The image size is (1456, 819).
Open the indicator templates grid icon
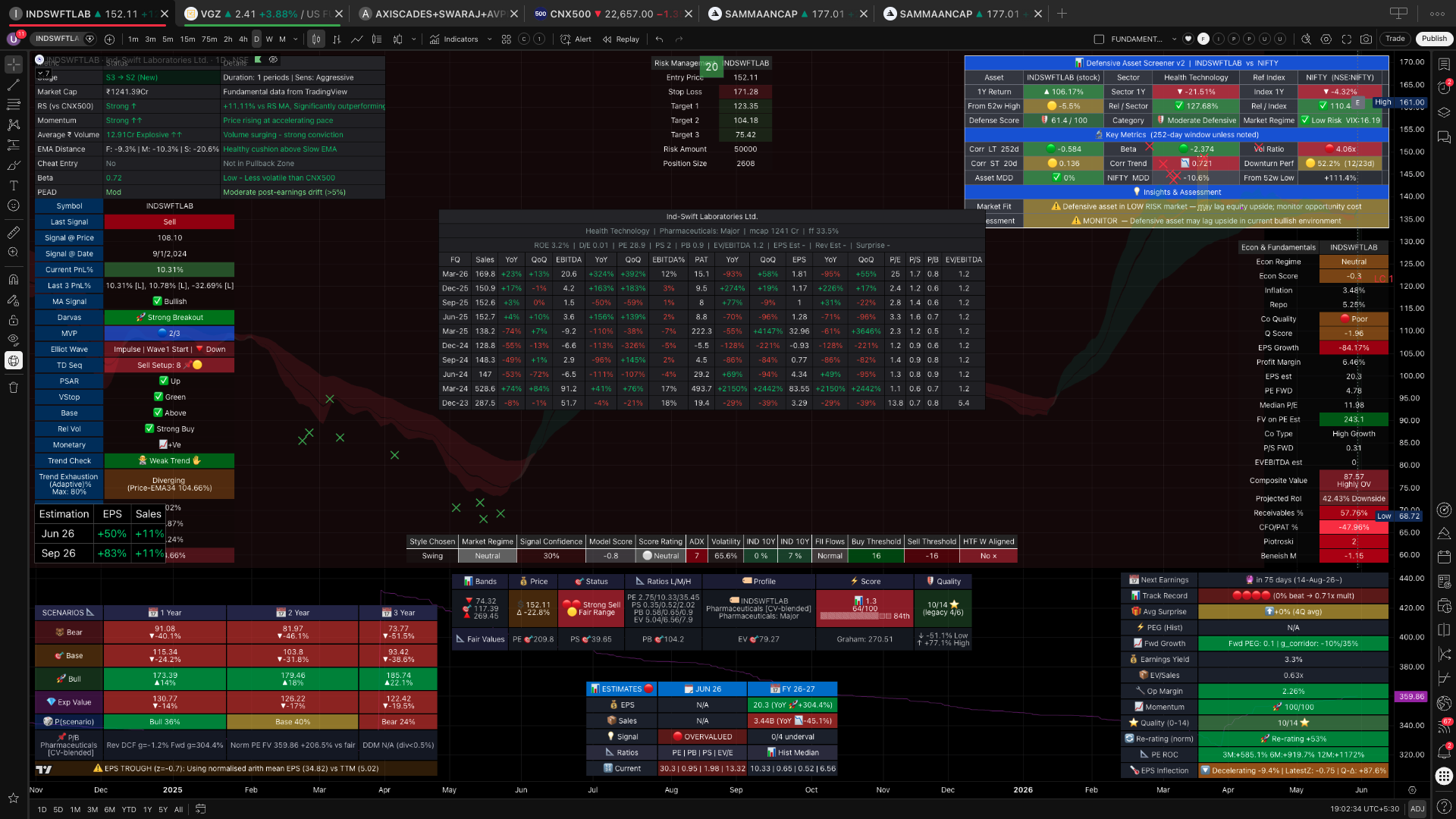point(506,39)
